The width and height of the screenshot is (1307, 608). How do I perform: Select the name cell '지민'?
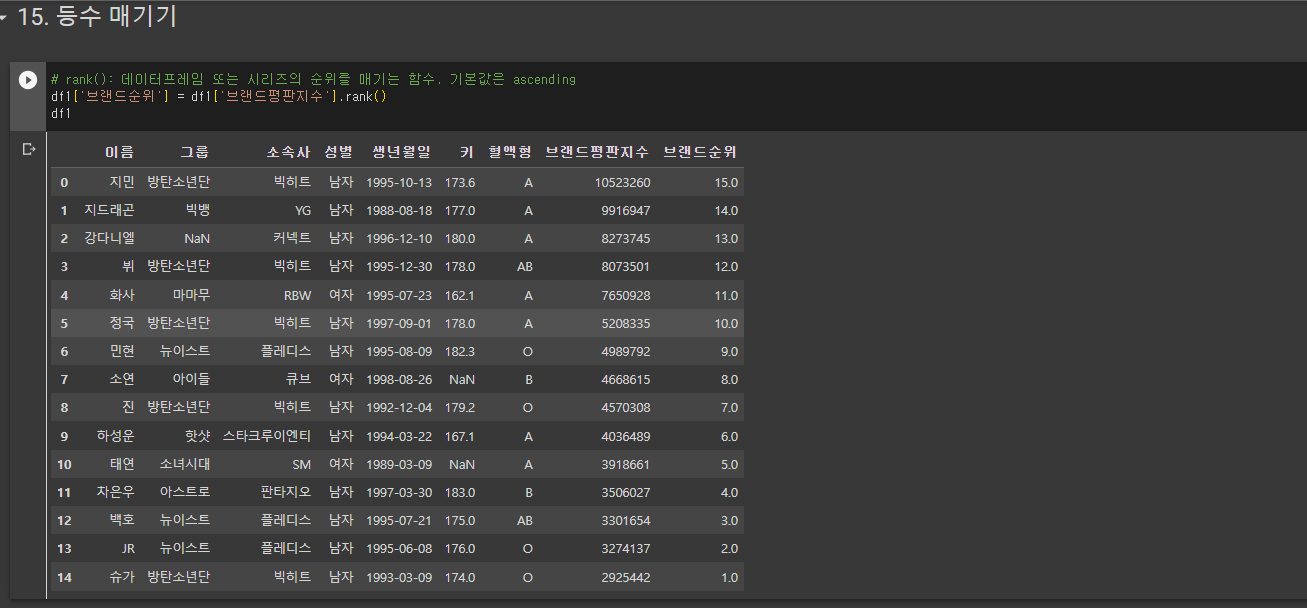[x=121, y=182]
